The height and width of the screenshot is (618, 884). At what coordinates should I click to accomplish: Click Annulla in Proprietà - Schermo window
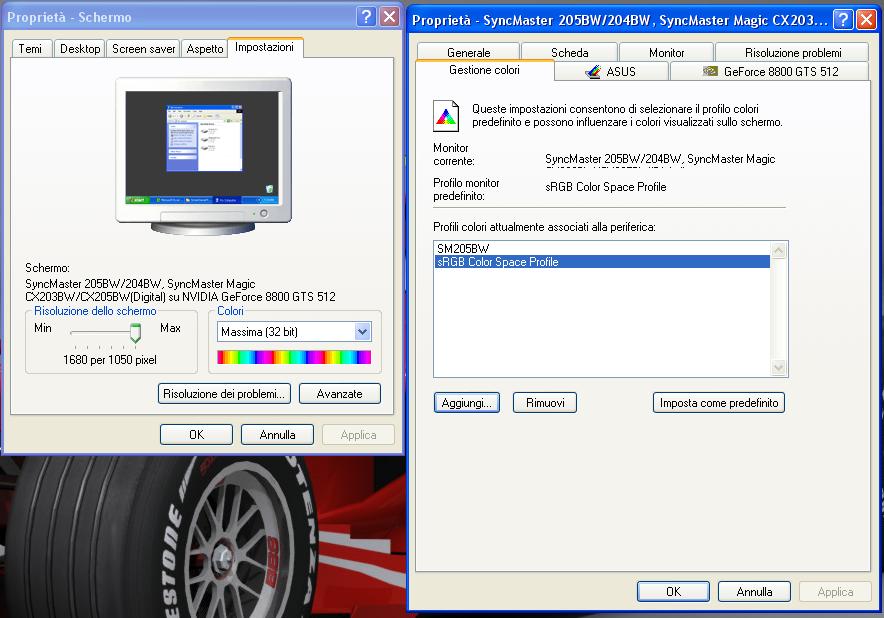[277, 435]
